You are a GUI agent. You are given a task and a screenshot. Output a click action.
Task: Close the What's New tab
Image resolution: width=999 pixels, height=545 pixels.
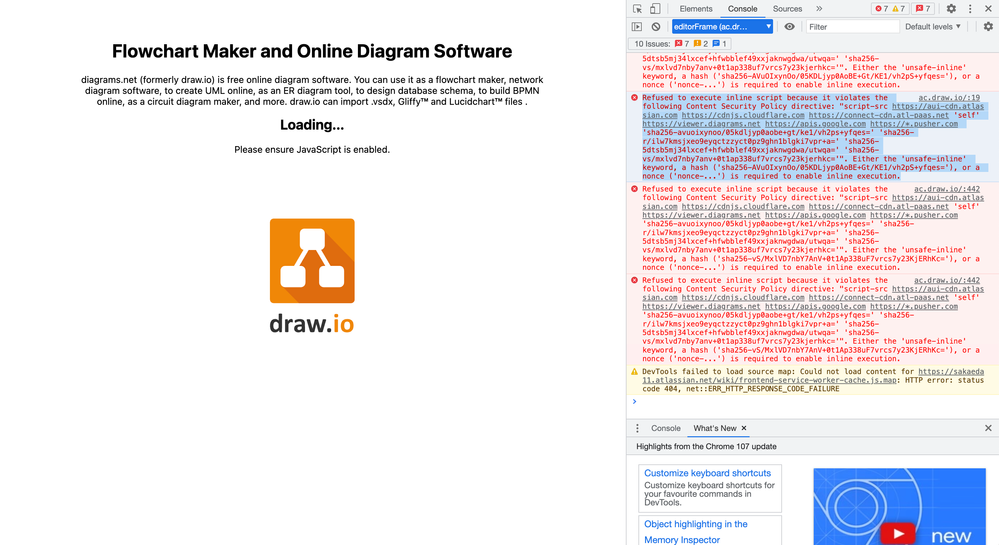coord(744,428)
